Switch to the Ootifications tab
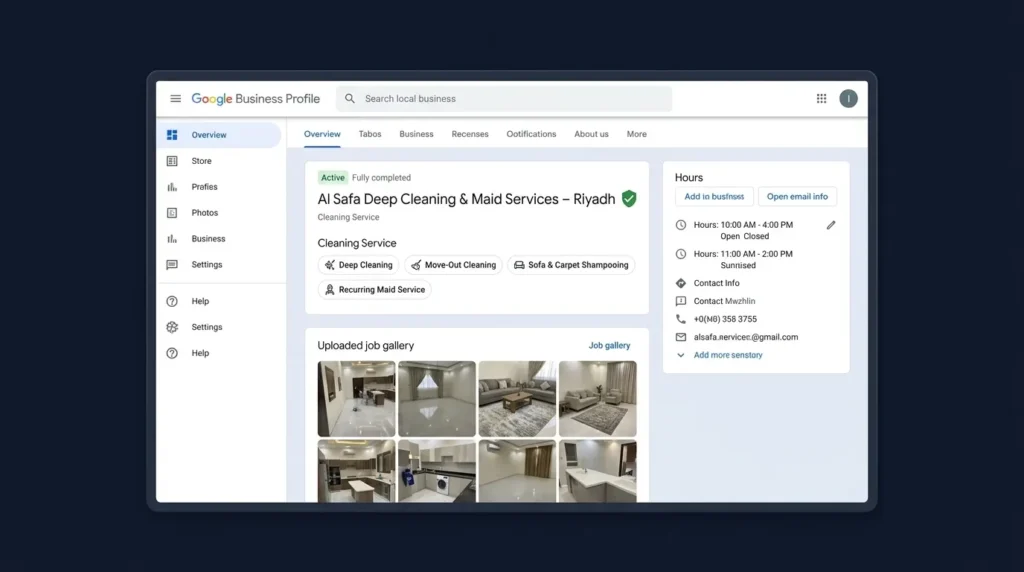 [x=531, y=134]
